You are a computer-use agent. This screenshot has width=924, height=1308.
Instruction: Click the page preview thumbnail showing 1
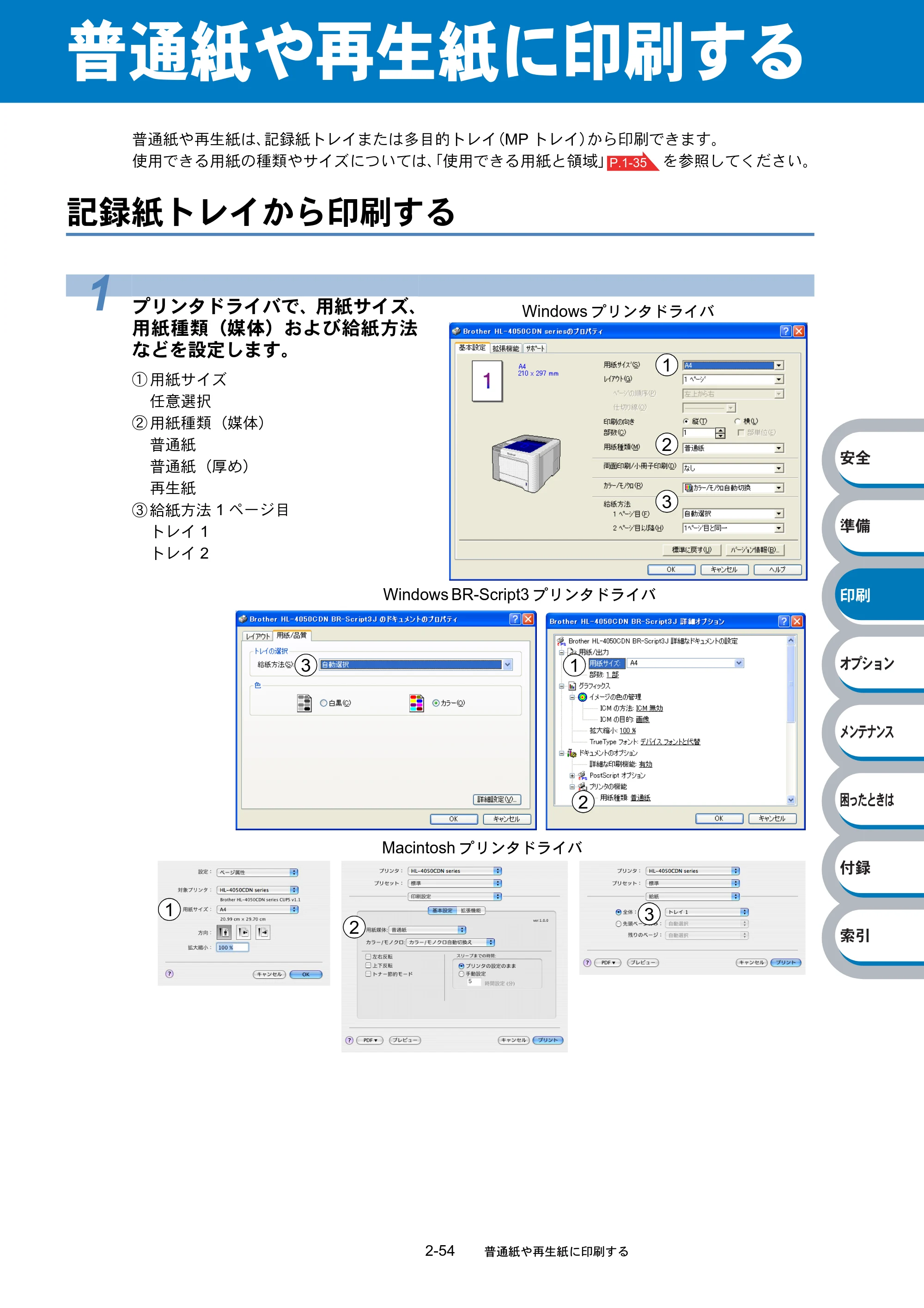click(x=487, y=381)
